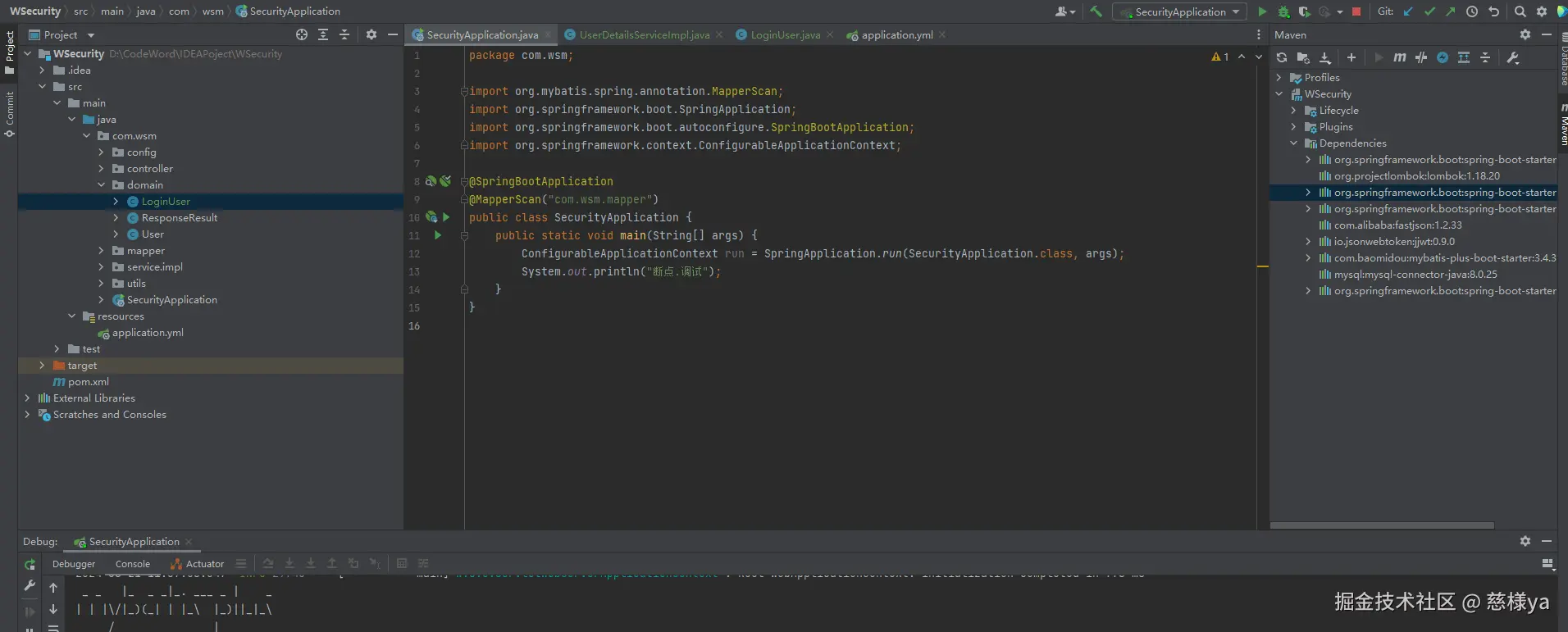Viewport: 1568px width, 632px height.
Task: Click the green Run button in toolbar
Action: pyautogui.click(x=1262, y=11)
